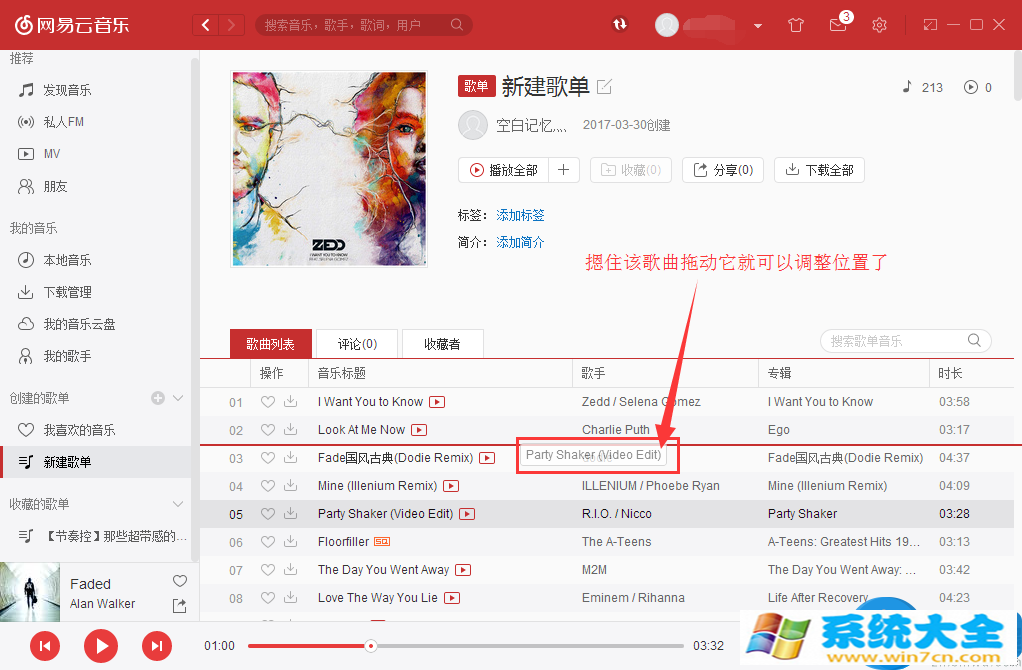
Task: Like the song Look At Me Now
Action: (x=268, y=430)
